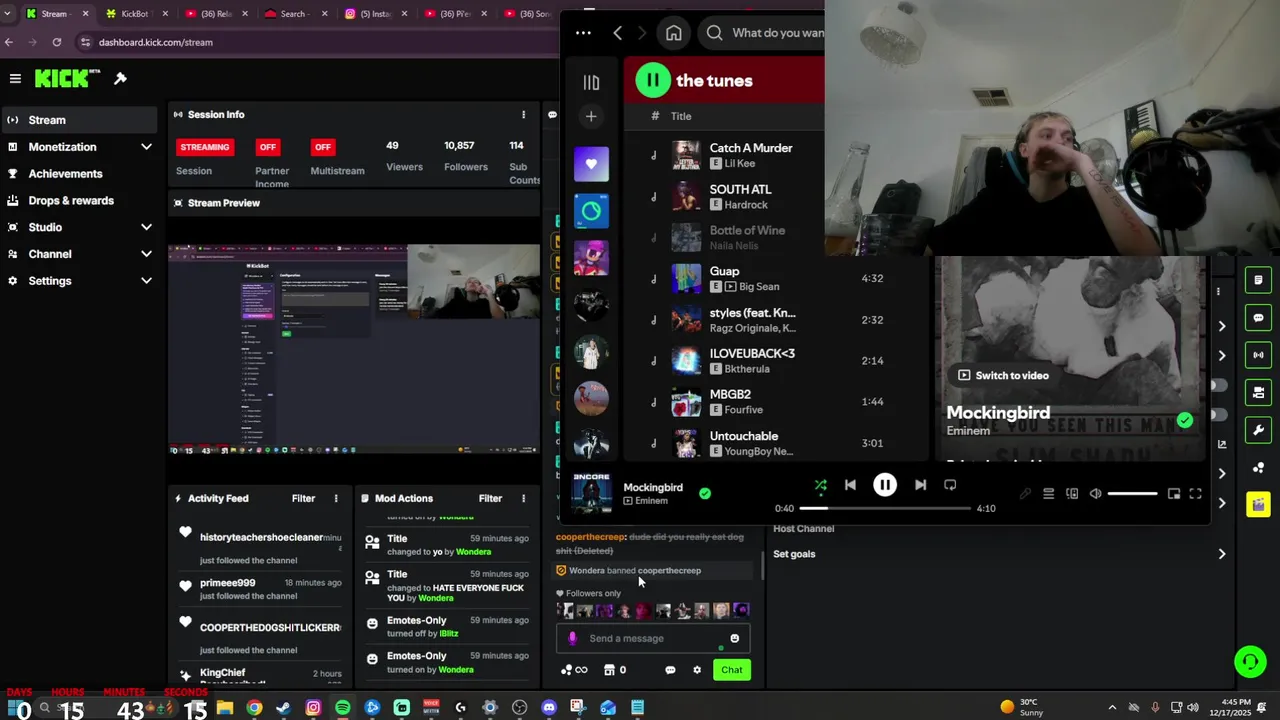Adjust Spotify volume slider
This screenshot has height=720, width=1280.
1133,494
